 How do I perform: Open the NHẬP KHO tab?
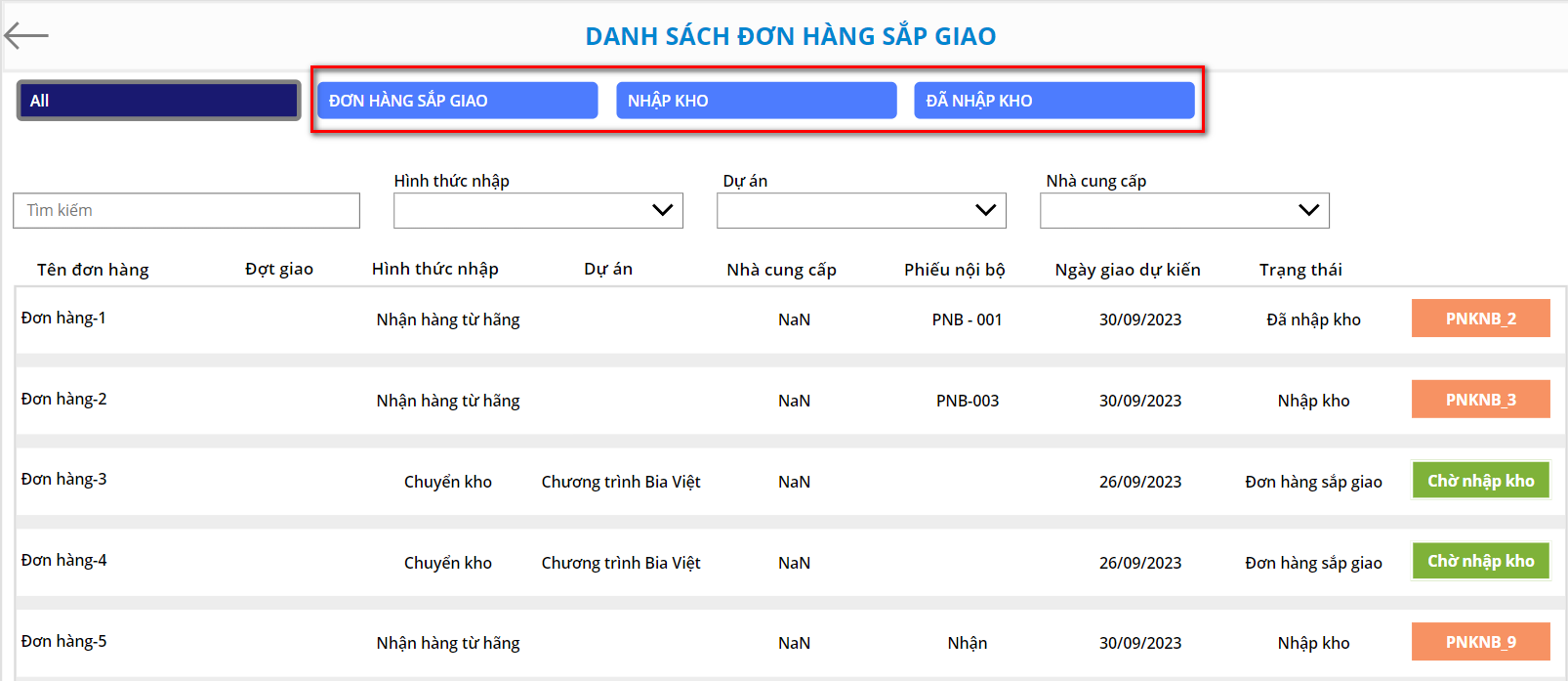[x=756, y=101]
